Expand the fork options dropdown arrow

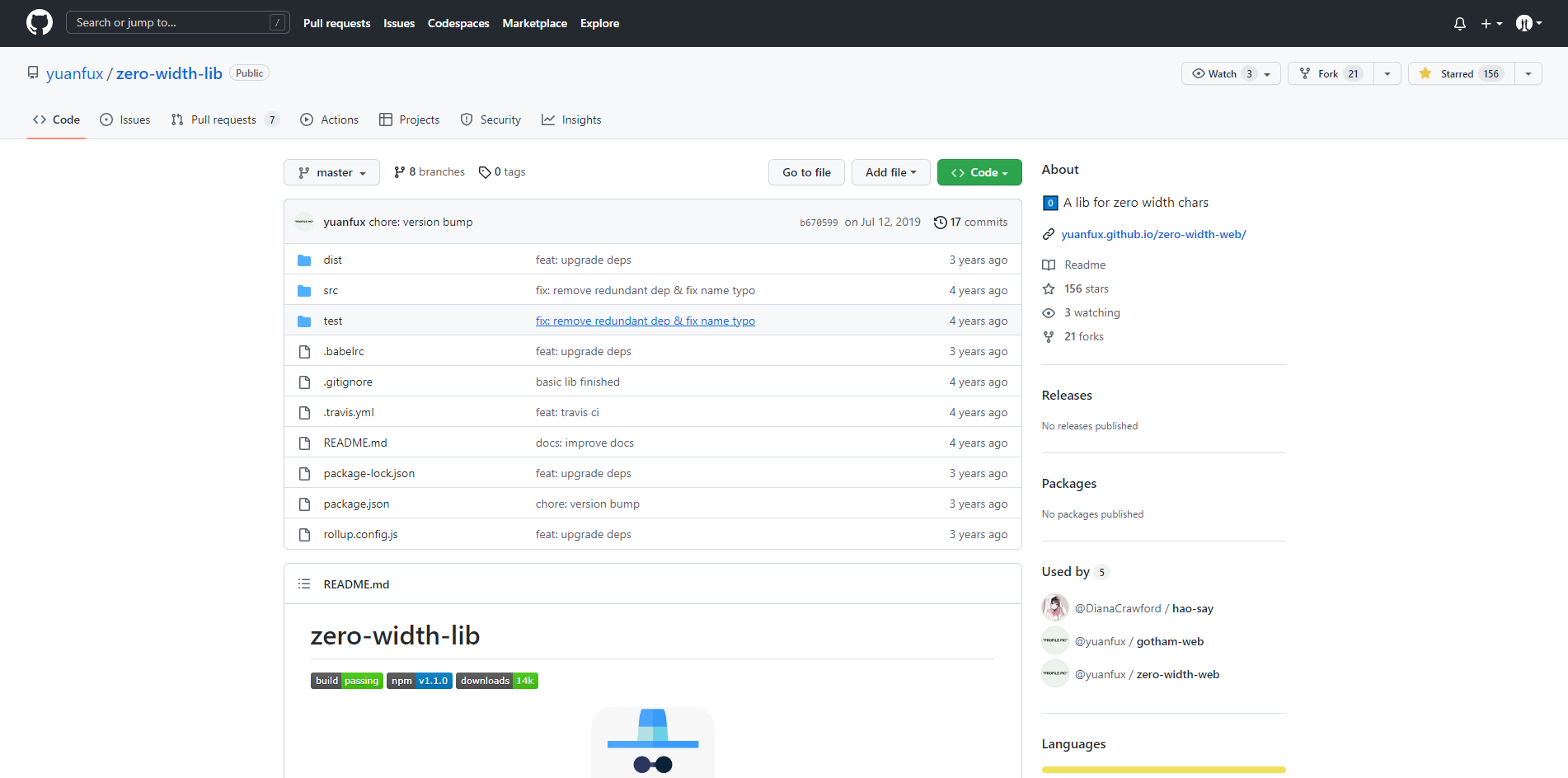(x=1387, y=73)
